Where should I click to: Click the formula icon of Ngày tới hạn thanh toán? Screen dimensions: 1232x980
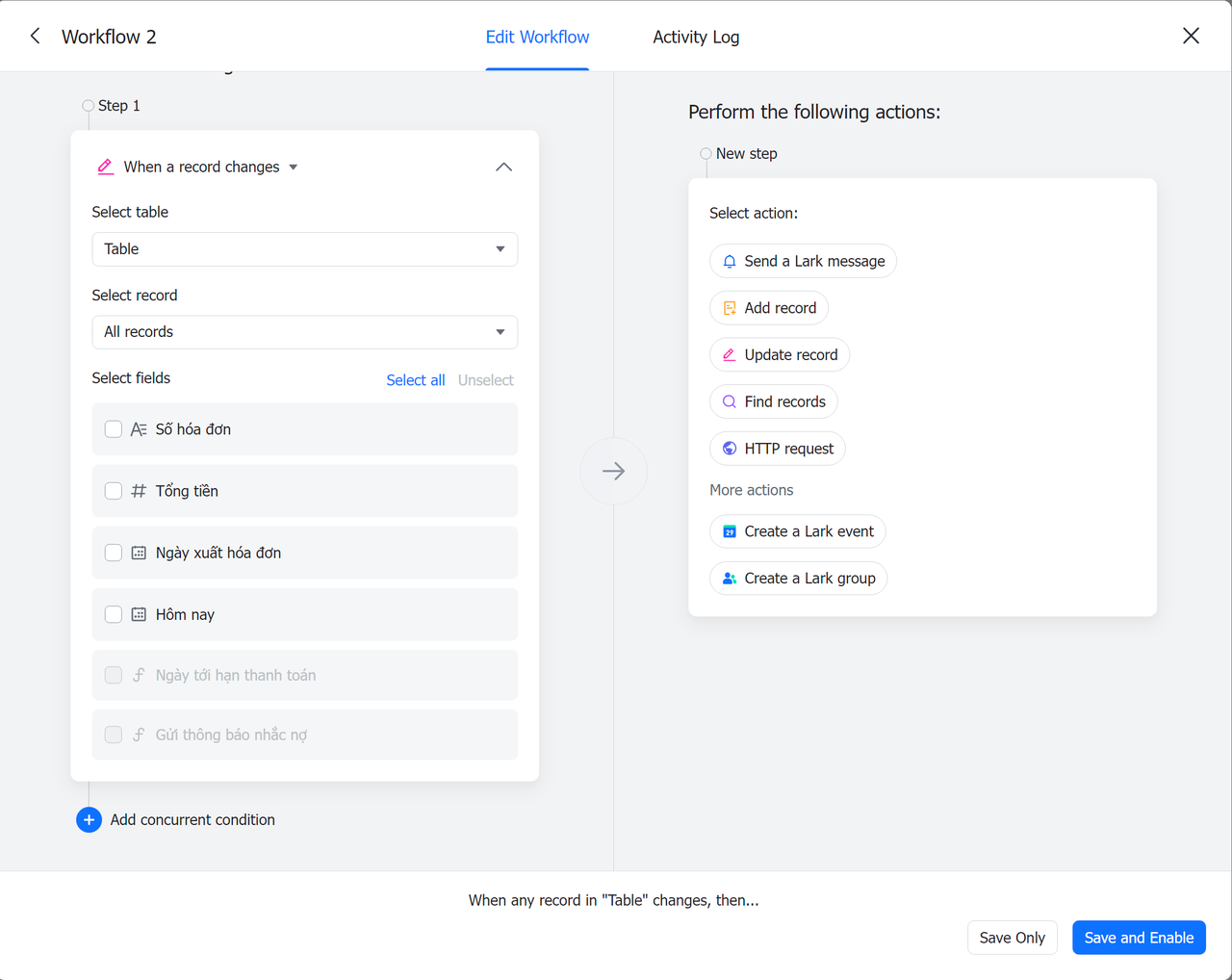[139, 675]
